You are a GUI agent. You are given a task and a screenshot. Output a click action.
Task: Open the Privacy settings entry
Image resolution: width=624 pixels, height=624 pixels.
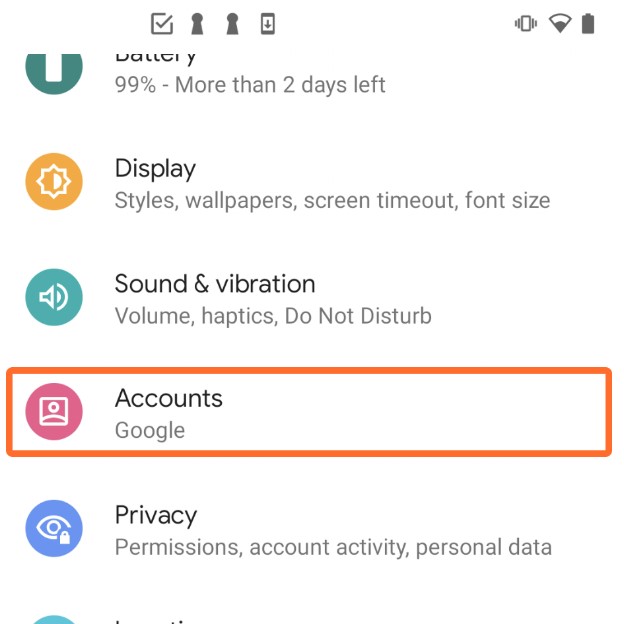[312, 529]
